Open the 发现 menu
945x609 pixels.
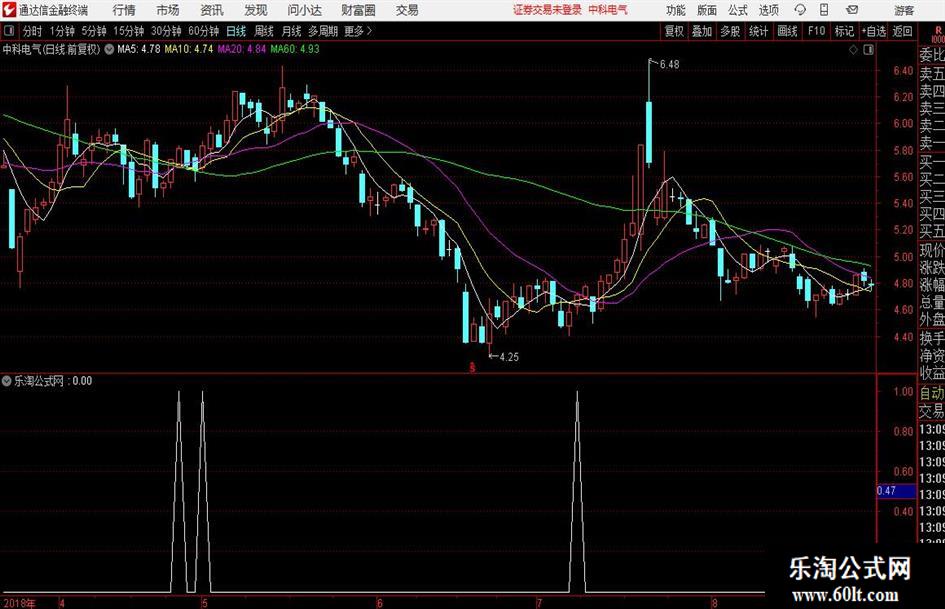[x=256, y=10]
